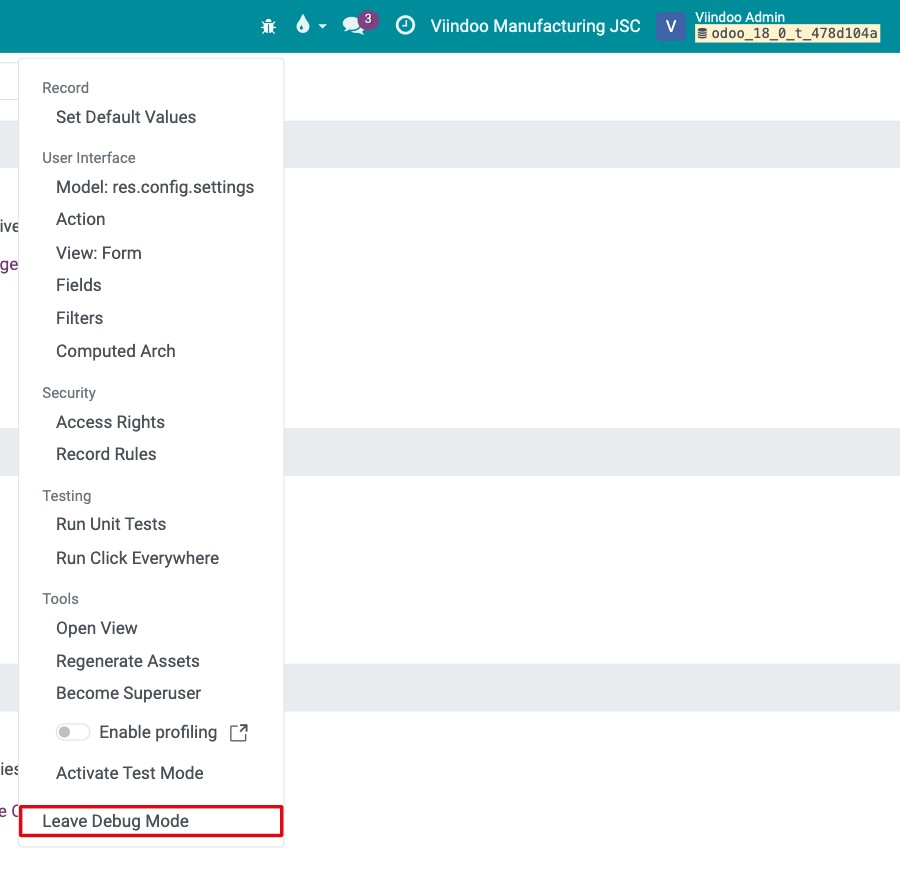Image resolution: width=900 pixels, height=884 pixels.
Task: Open the conversations chat icon
Action: point(354,26)
